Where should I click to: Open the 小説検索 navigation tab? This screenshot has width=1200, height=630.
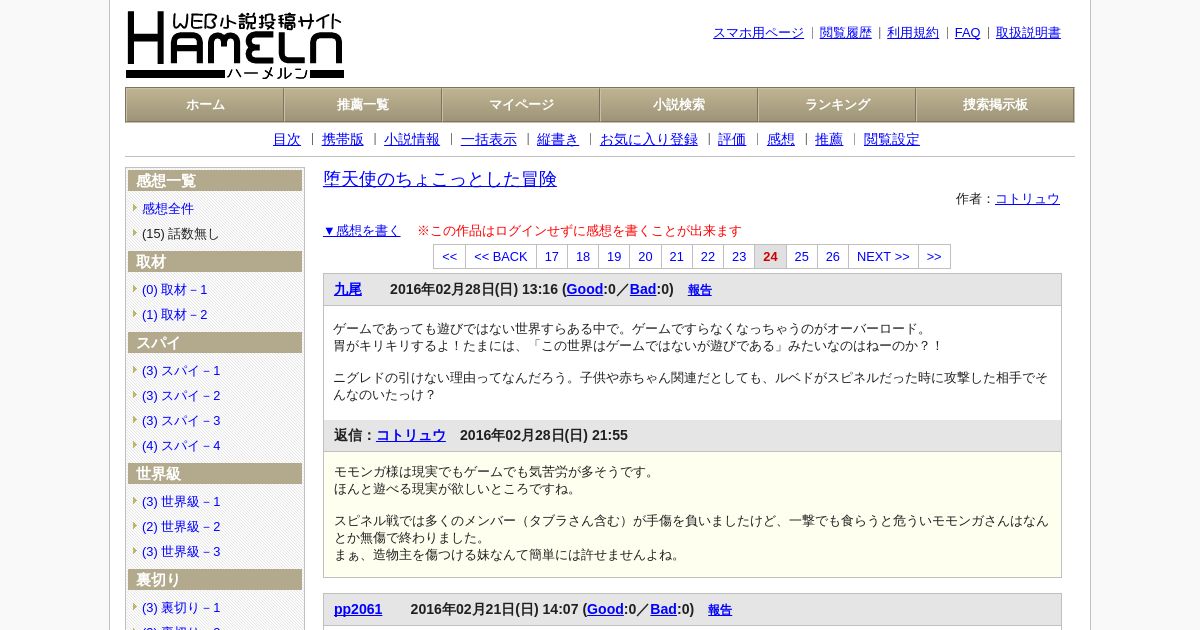[679, 105]
